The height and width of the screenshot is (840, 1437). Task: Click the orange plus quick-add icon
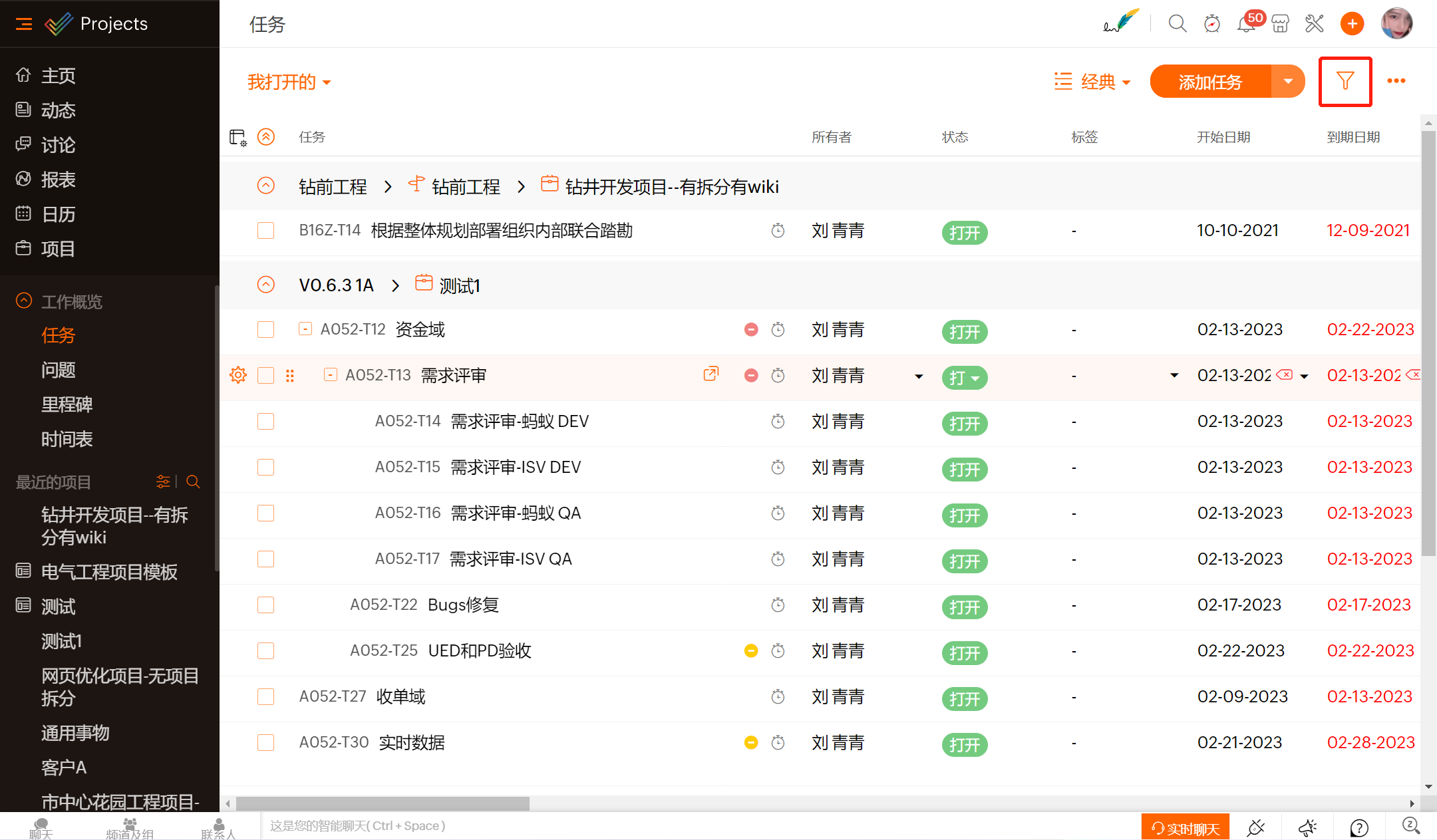click(1352, 25)
